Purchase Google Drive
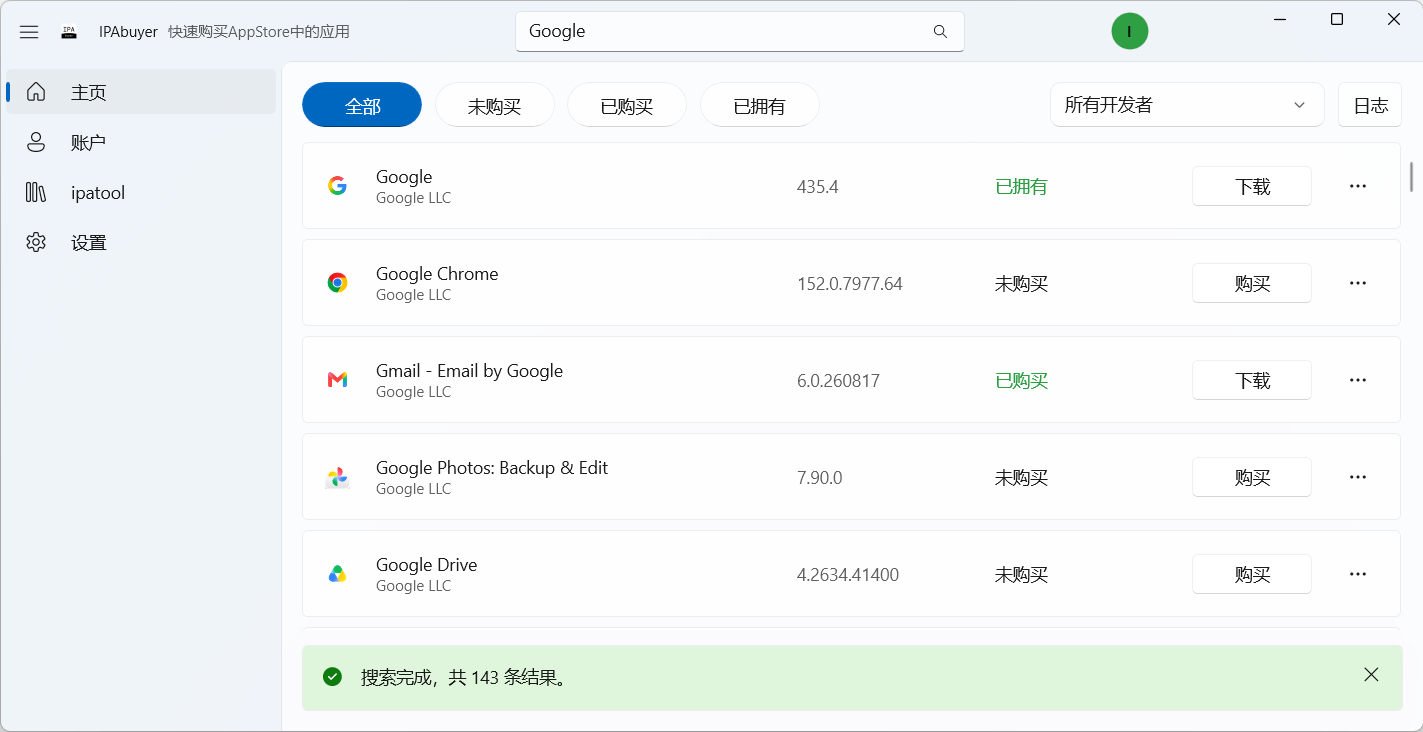Screen dimensions: 1423x732 1252,574
